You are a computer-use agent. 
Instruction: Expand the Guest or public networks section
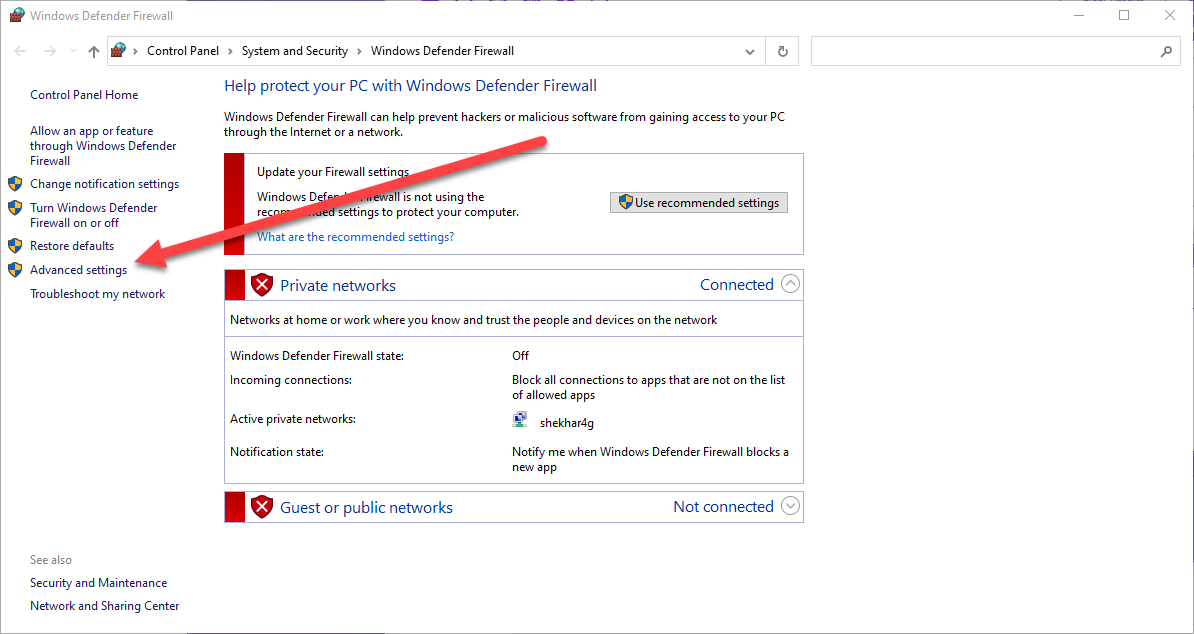(x=790, y=506)
